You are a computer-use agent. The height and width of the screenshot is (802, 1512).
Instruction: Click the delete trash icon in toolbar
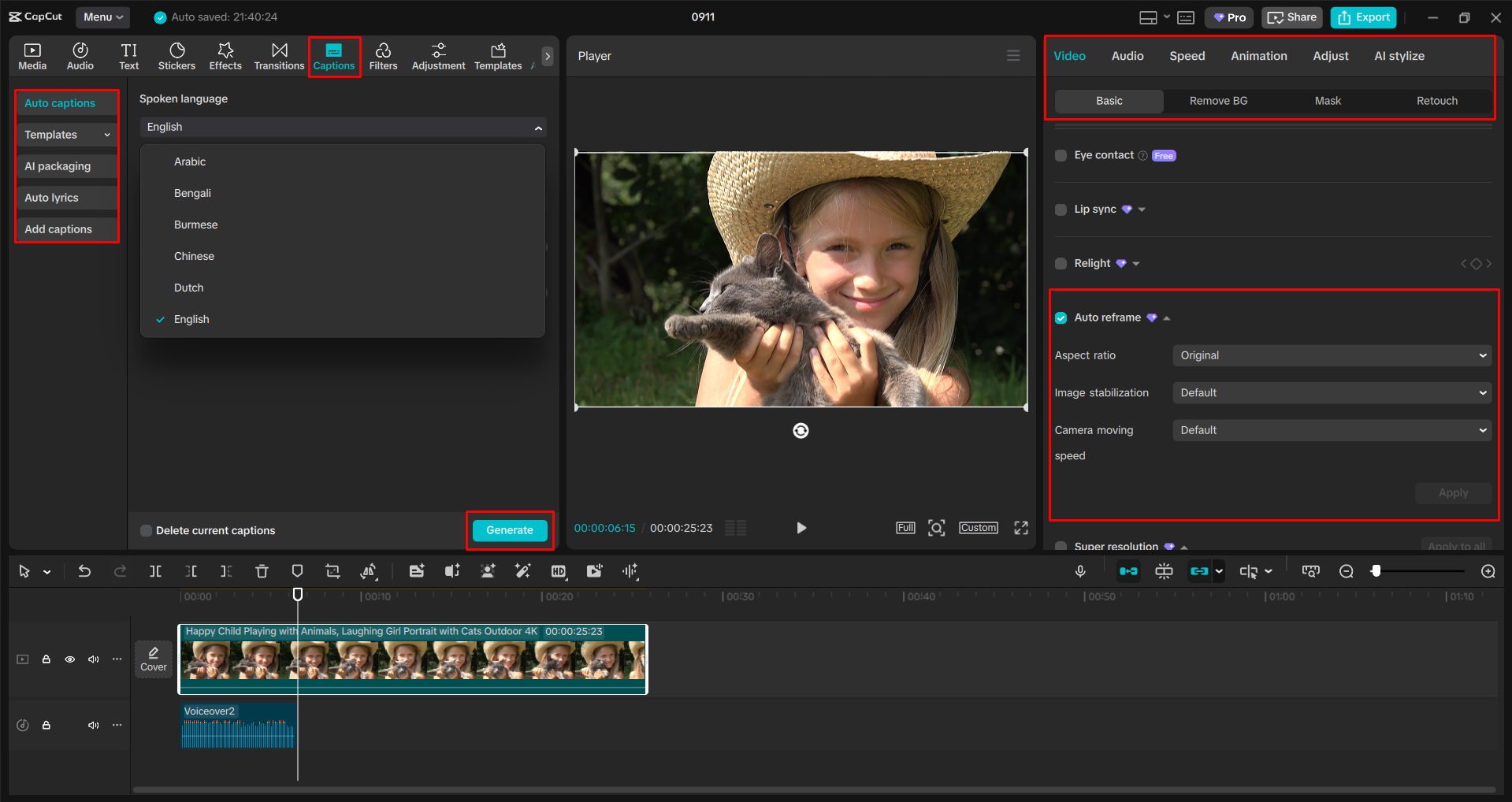(262, 571)
